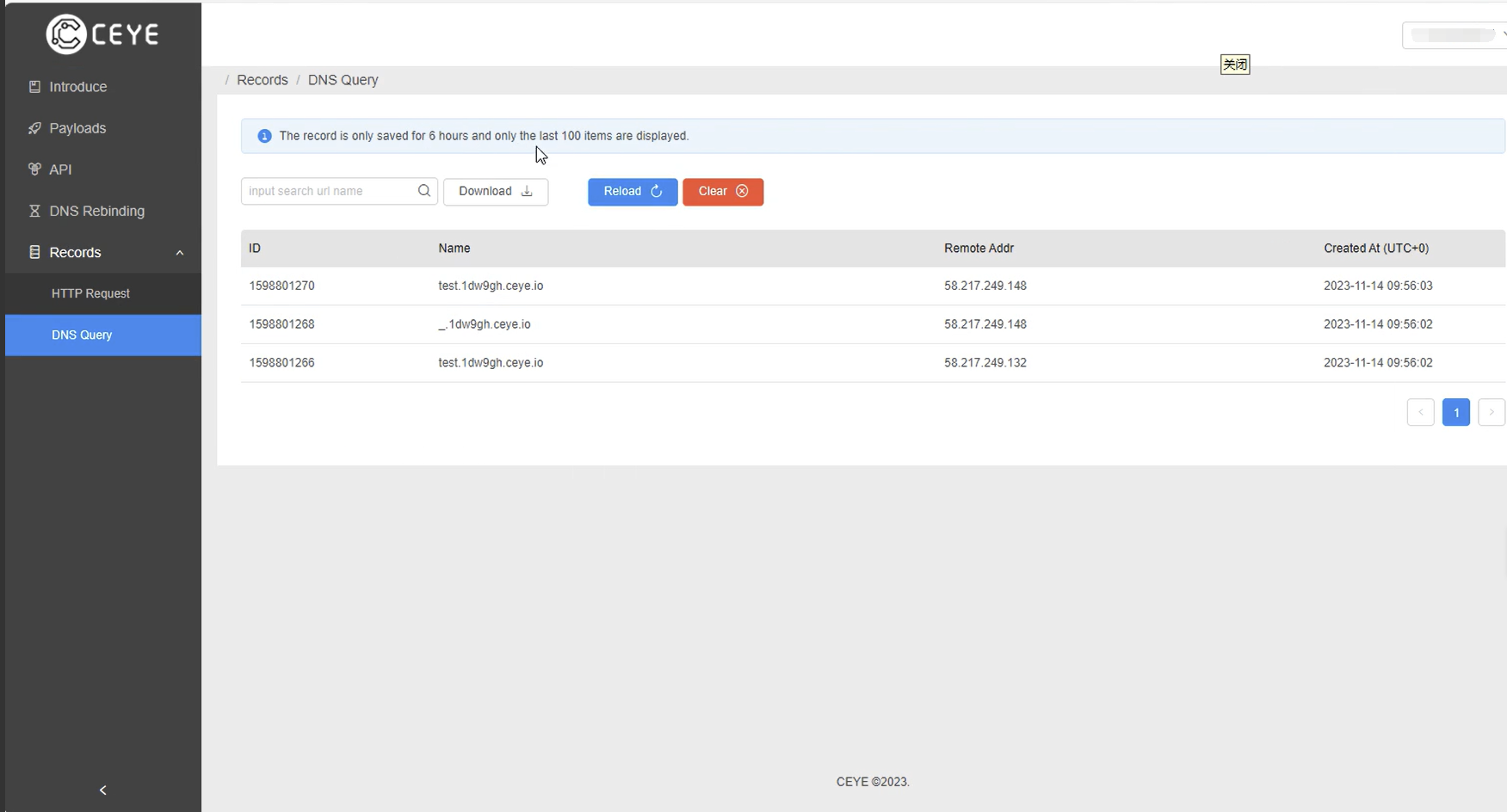Image resolution: width=1507 pixels, height=812 pixels.
Task: Click the DNS Query breadcrumb
Action: (x=343, y=80)
